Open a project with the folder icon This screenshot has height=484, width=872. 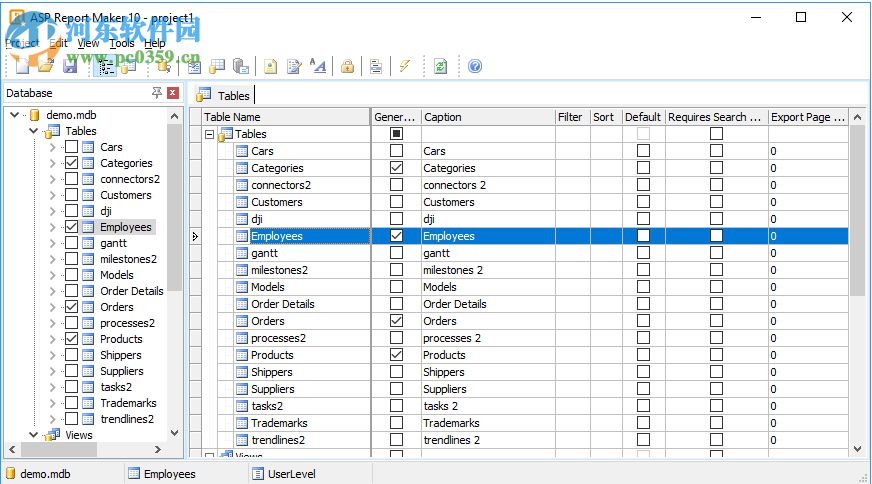click(x=46, y=66)
